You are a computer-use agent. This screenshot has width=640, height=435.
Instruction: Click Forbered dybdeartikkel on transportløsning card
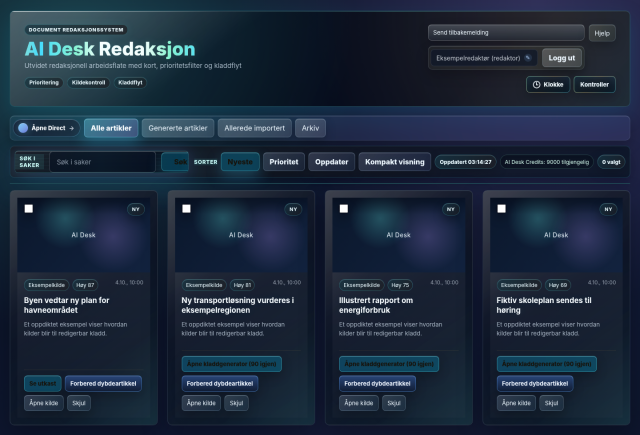[220, 384]
